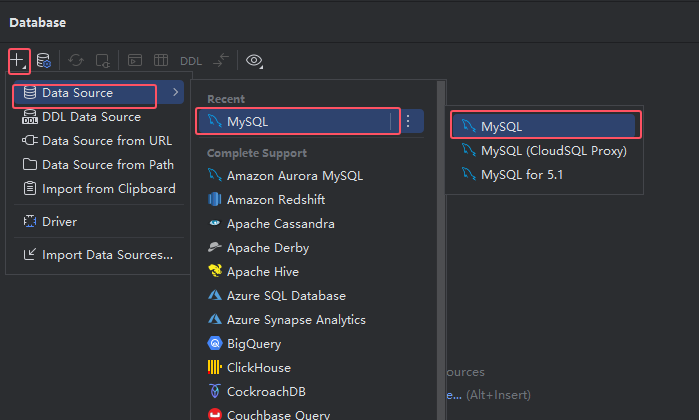The width and height of the screenshot is (699, 420).
Task: Click the console run panel icon
Action: 135,60
